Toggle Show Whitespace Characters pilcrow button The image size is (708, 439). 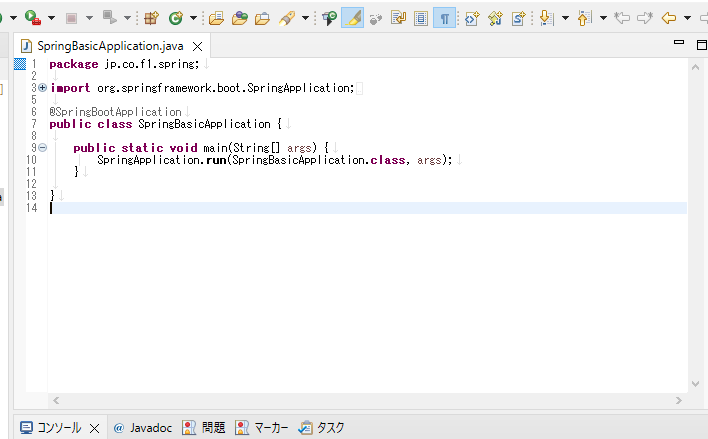click(x=443, y=17)
